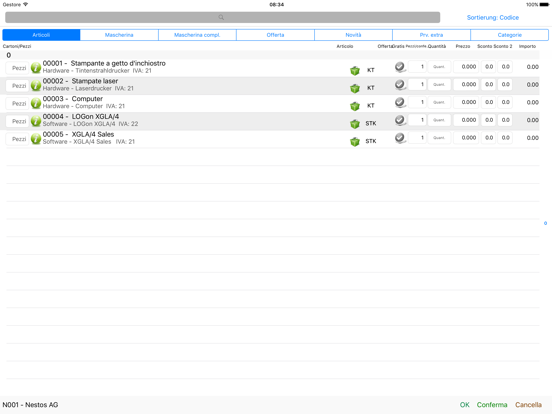
Task: Edit pieces-per-pack value for article 00001
Action: 417,67
